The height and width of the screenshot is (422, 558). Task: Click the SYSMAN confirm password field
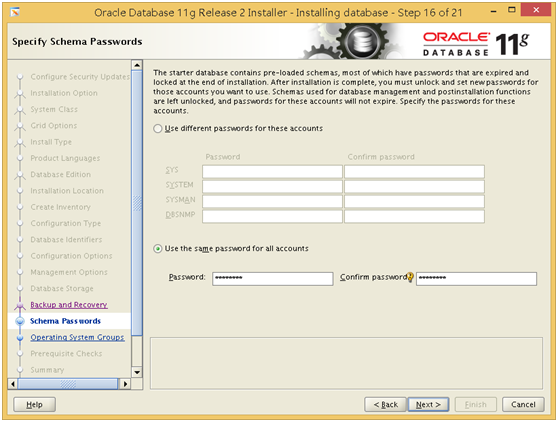[x=414, y=201]
